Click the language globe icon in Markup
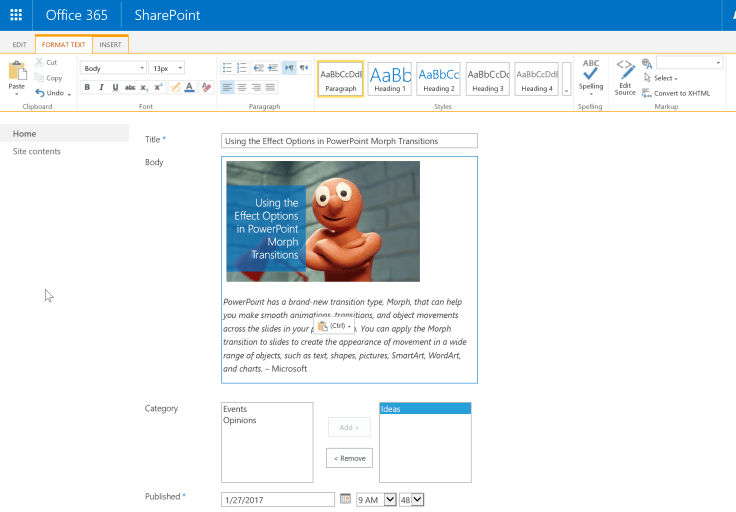The width and height of the screenshot is (736, 512). (x=647, y=63)
